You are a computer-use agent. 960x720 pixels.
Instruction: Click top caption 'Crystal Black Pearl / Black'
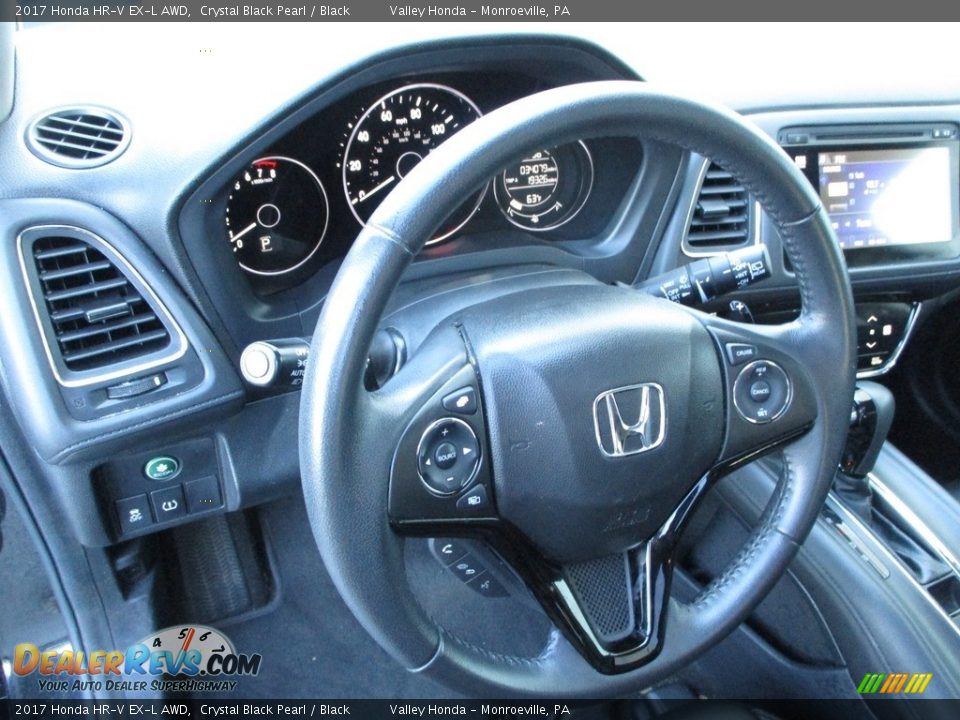(x=275, y=10)
